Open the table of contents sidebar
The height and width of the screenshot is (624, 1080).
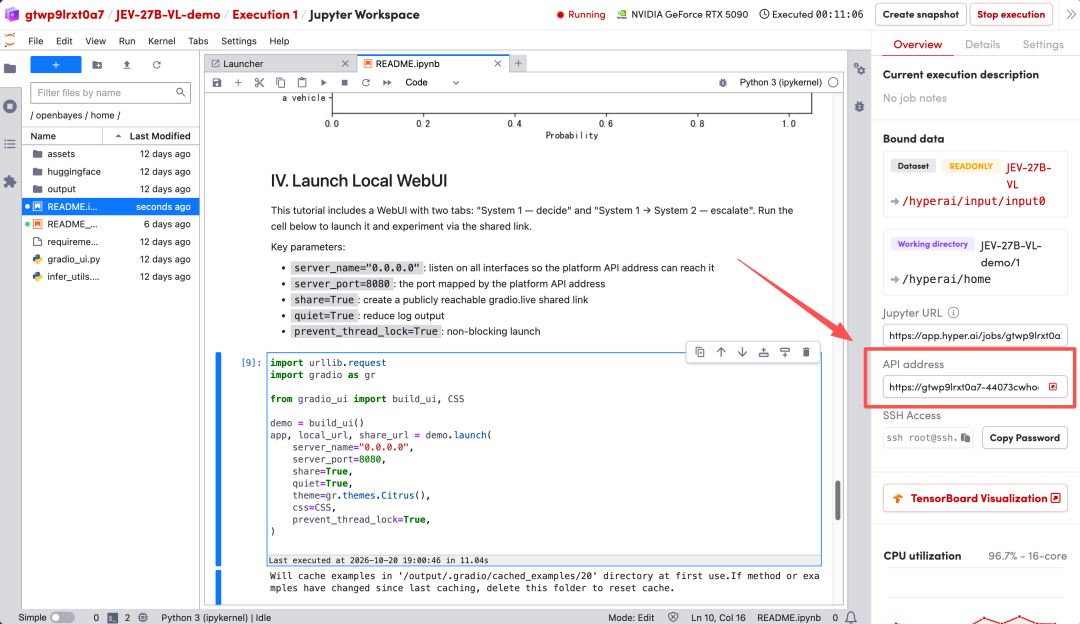point(10,144)
